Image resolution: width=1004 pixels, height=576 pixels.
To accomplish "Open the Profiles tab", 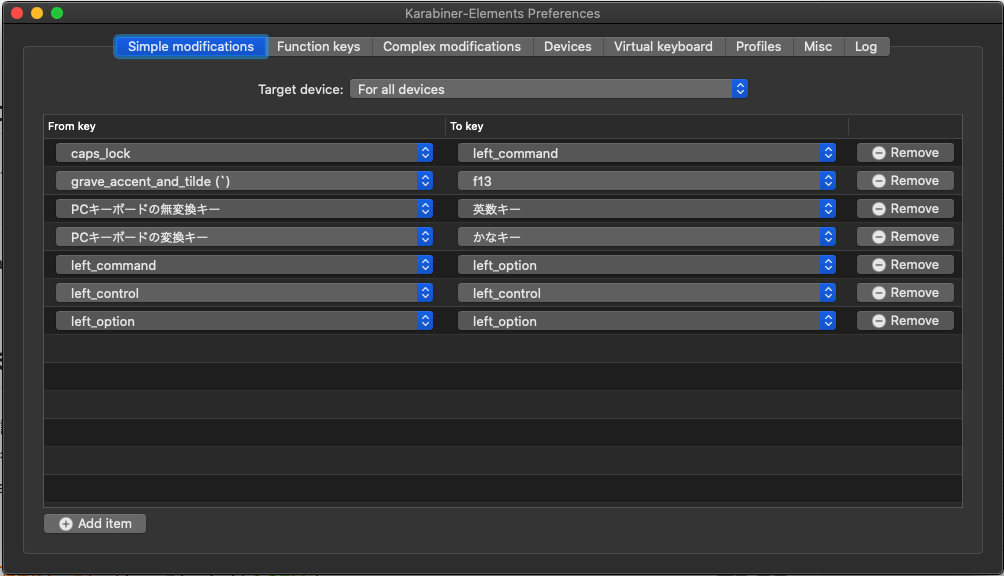I will coord(758,47).
